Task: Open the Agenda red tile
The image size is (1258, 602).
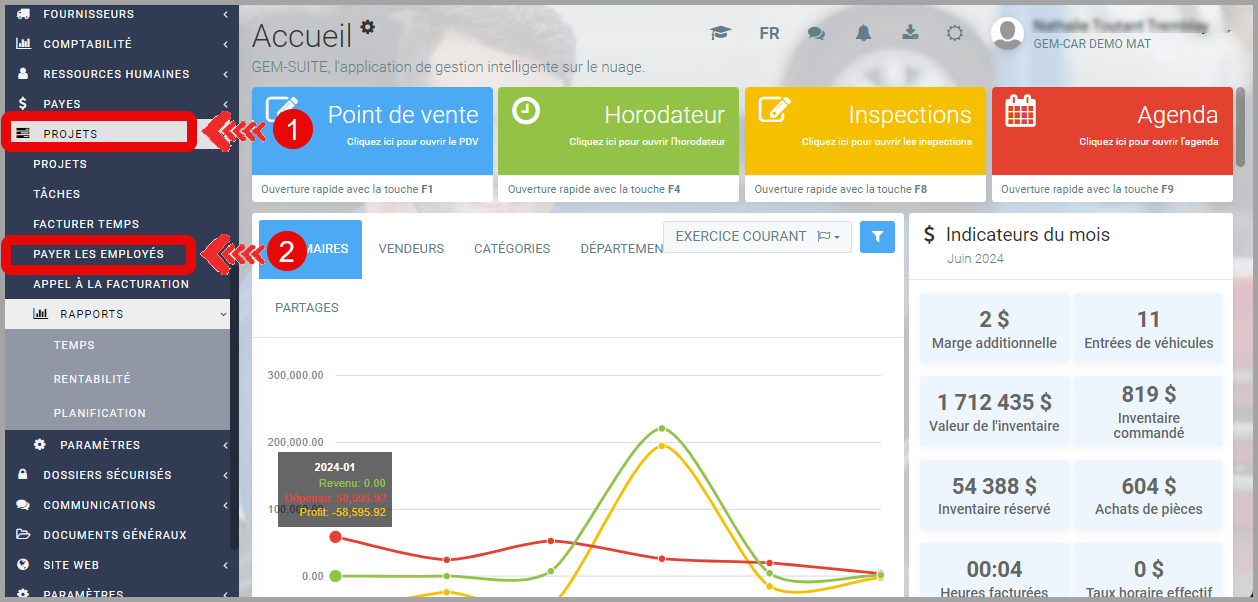Action: 1112,130
